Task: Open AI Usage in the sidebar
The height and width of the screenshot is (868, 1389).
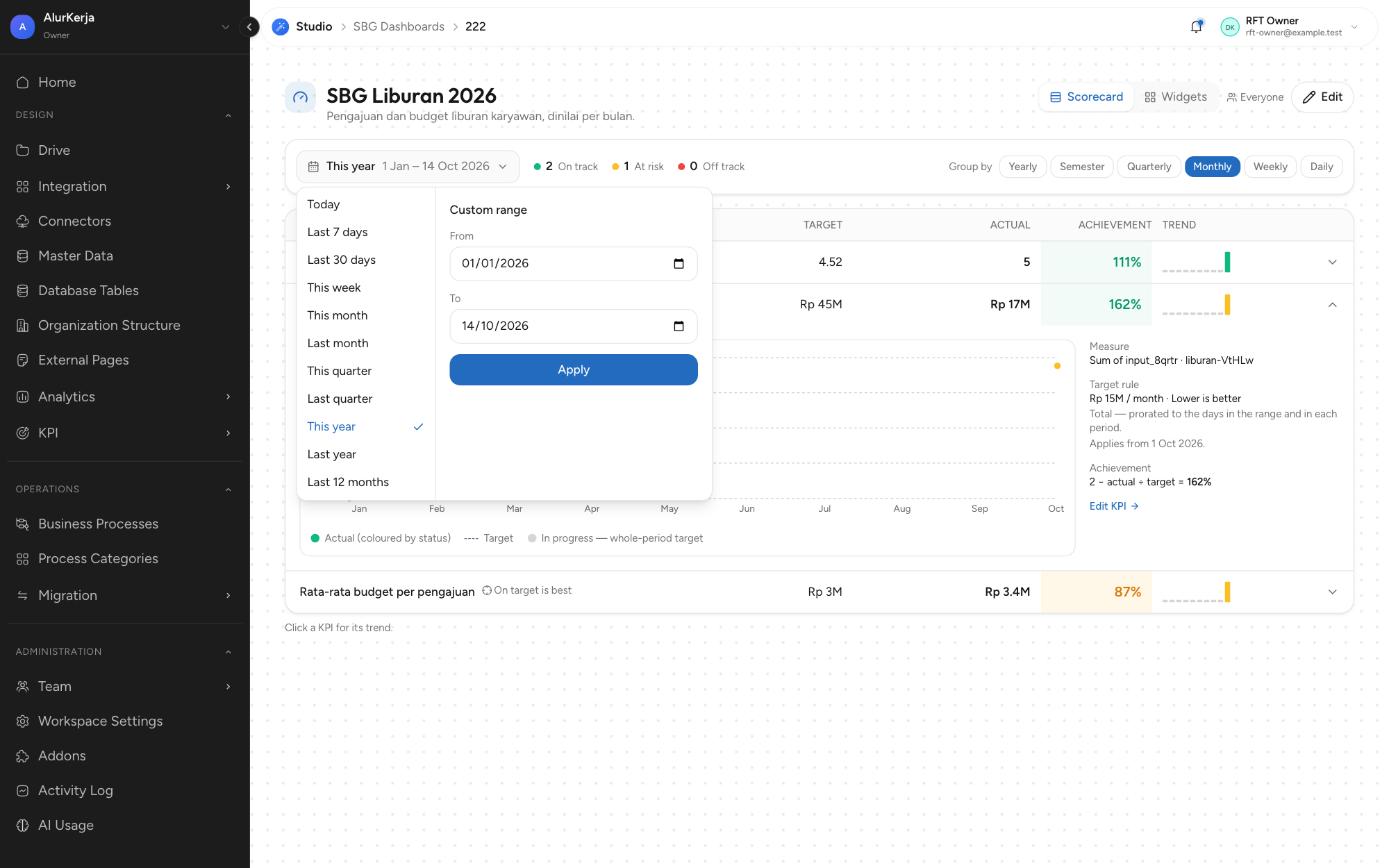Action: point(125,825)
